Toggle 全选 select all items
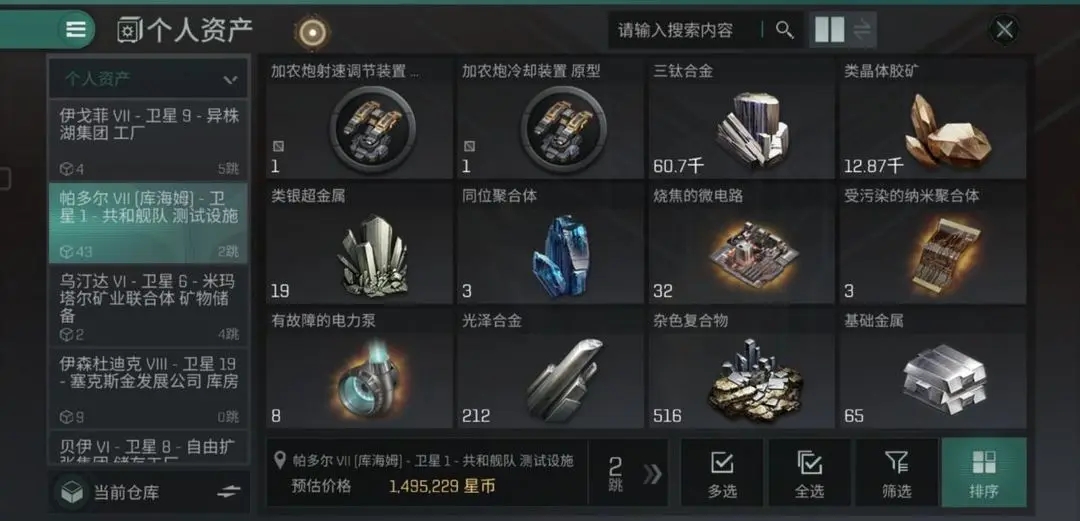Image resolution: width=1080 pixels, height=521 pixels. coord(809,473)
